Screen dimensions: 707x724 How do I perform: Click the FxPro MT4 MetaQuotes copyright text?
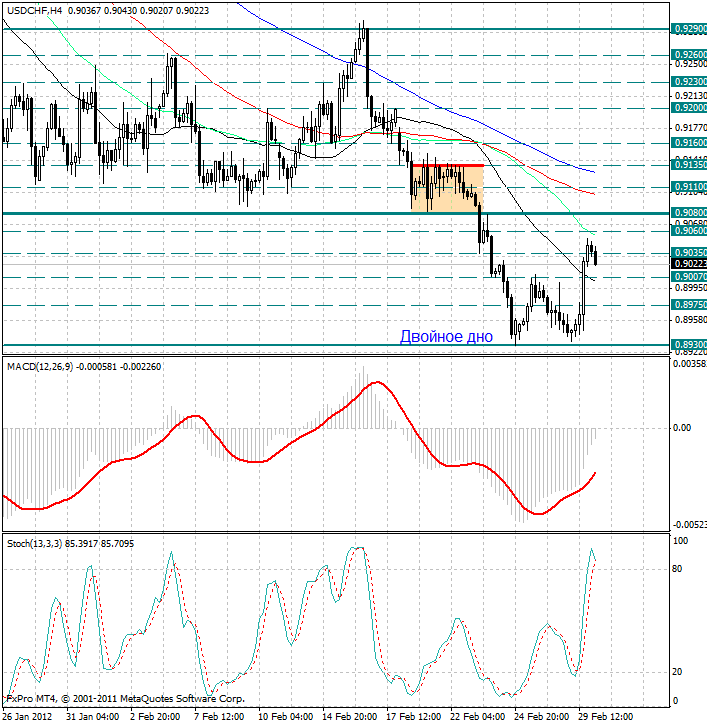coord(125,699)
